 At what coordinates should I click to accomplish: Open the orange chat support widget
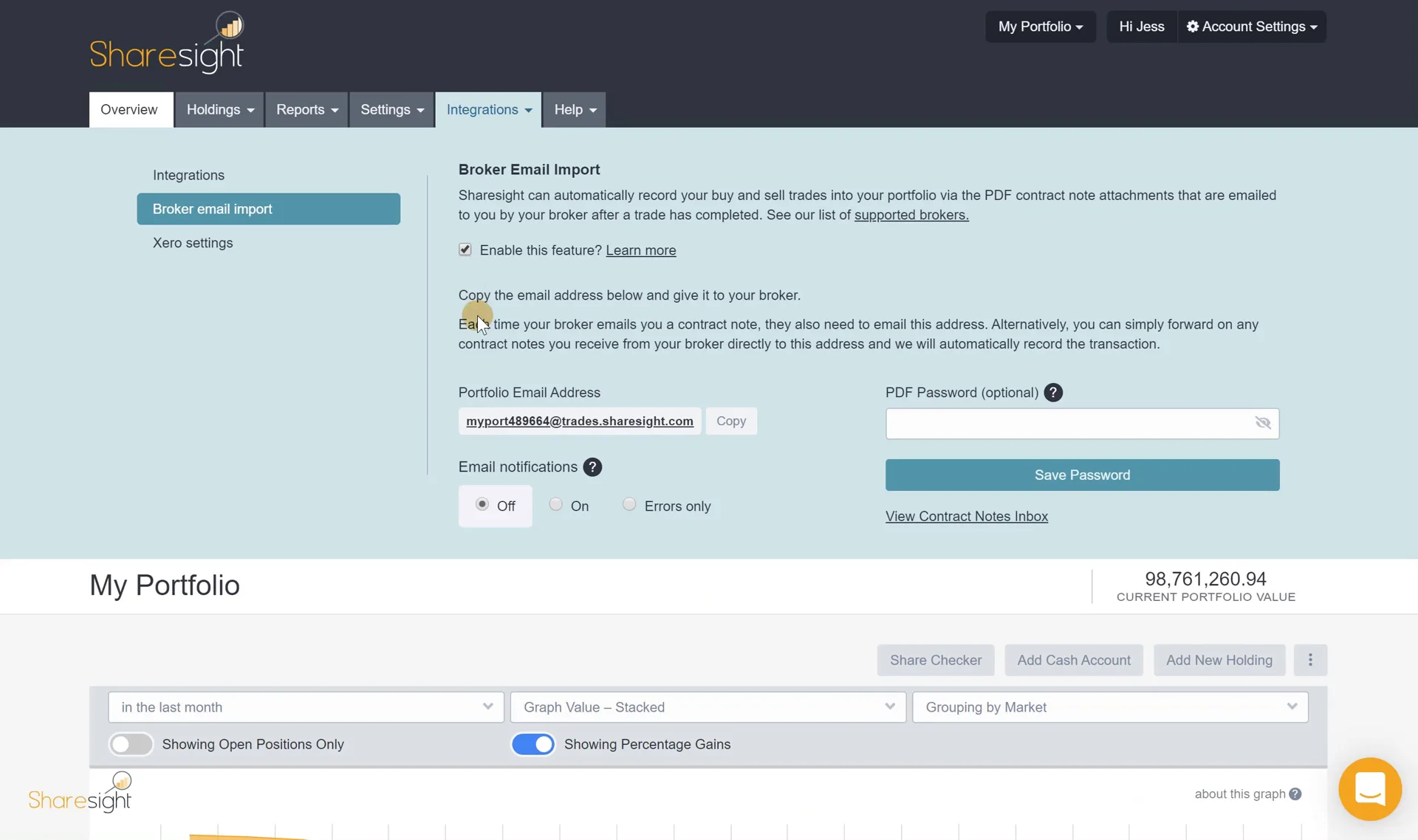1369,789
